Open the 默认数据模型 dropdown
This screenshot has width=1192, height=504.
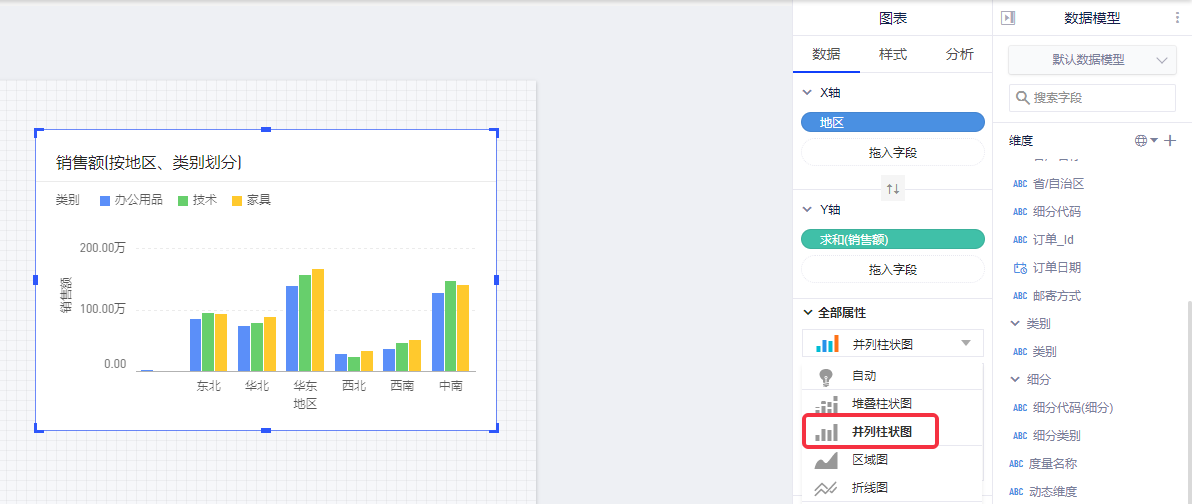point(1092,60)
